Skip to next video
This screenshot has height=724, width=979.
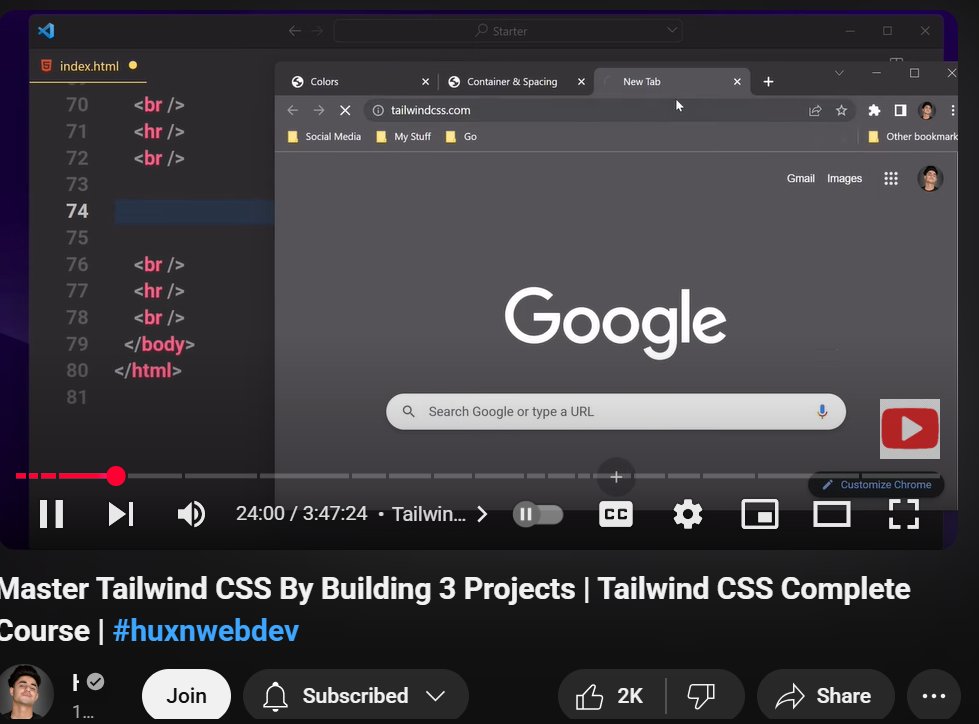coord(121,514)
